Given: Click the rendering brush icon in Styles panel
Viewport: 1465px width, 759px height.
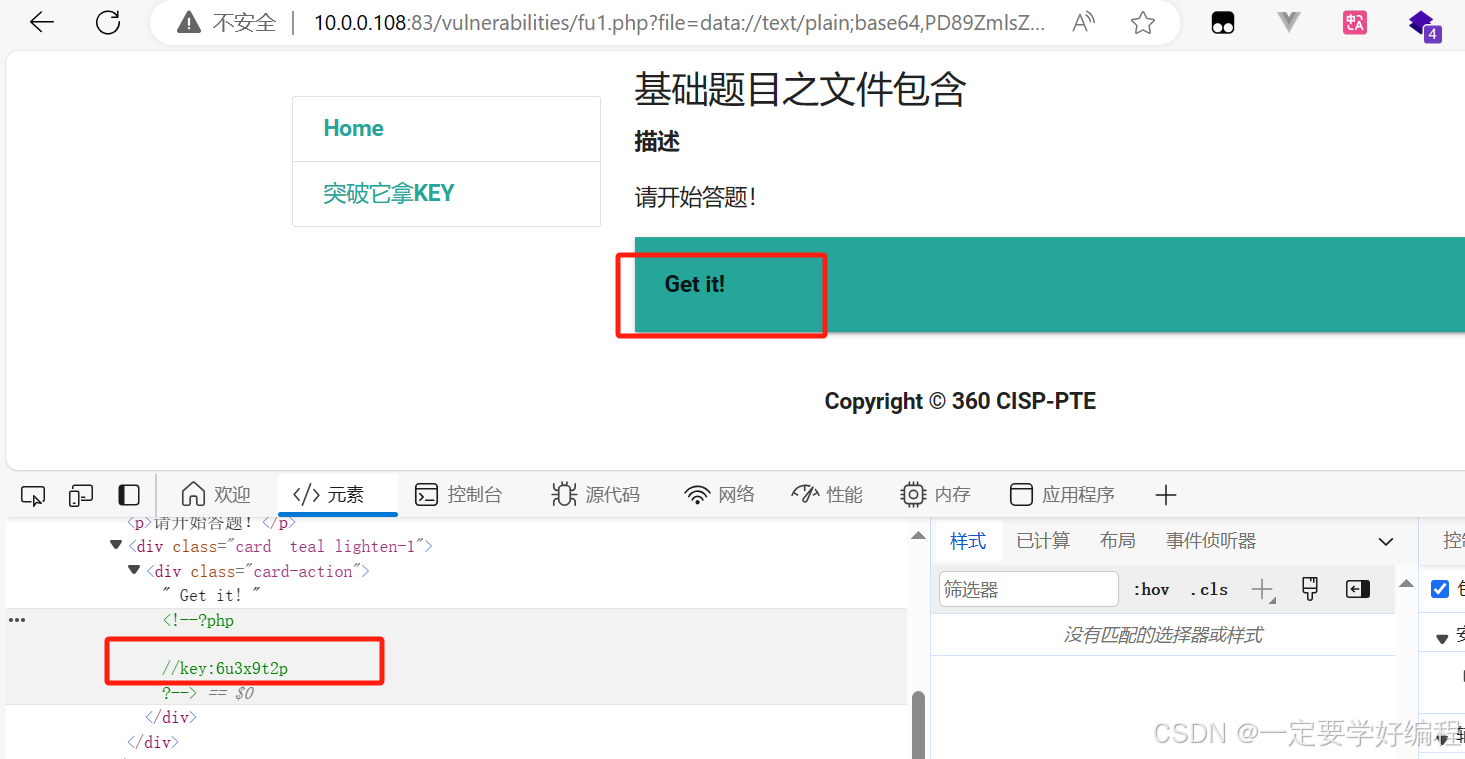Looking at the screenshot, I should (x=1309, y=589).
